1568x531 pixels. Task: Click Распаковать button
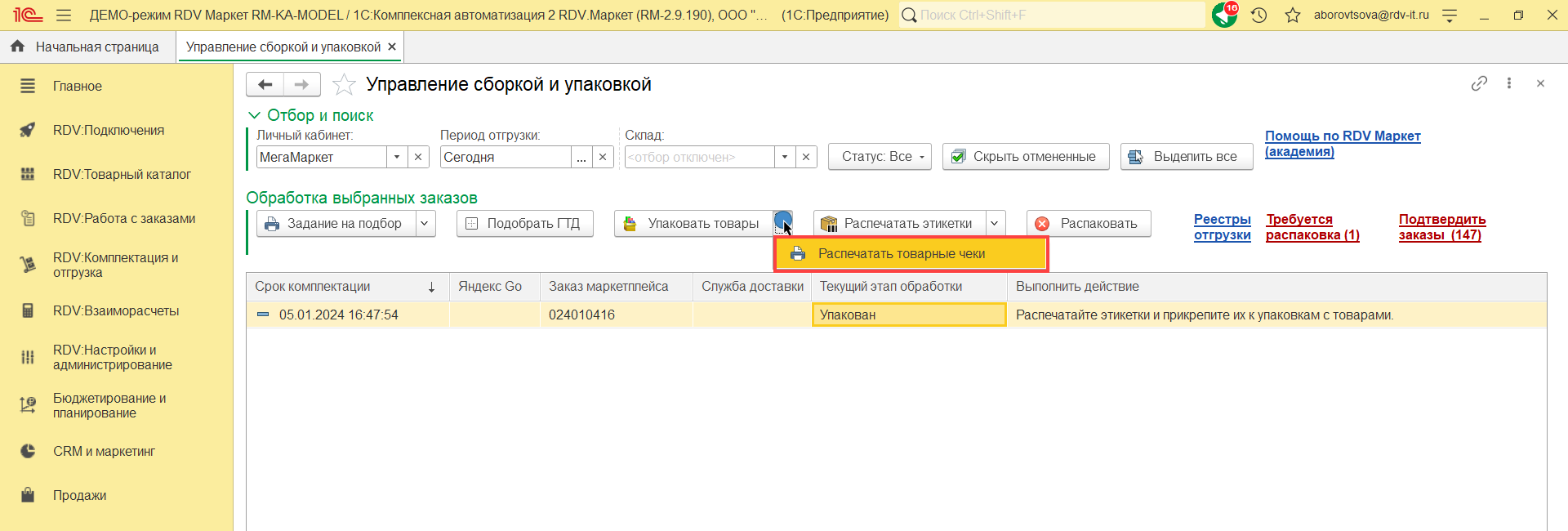point(1089,223)
